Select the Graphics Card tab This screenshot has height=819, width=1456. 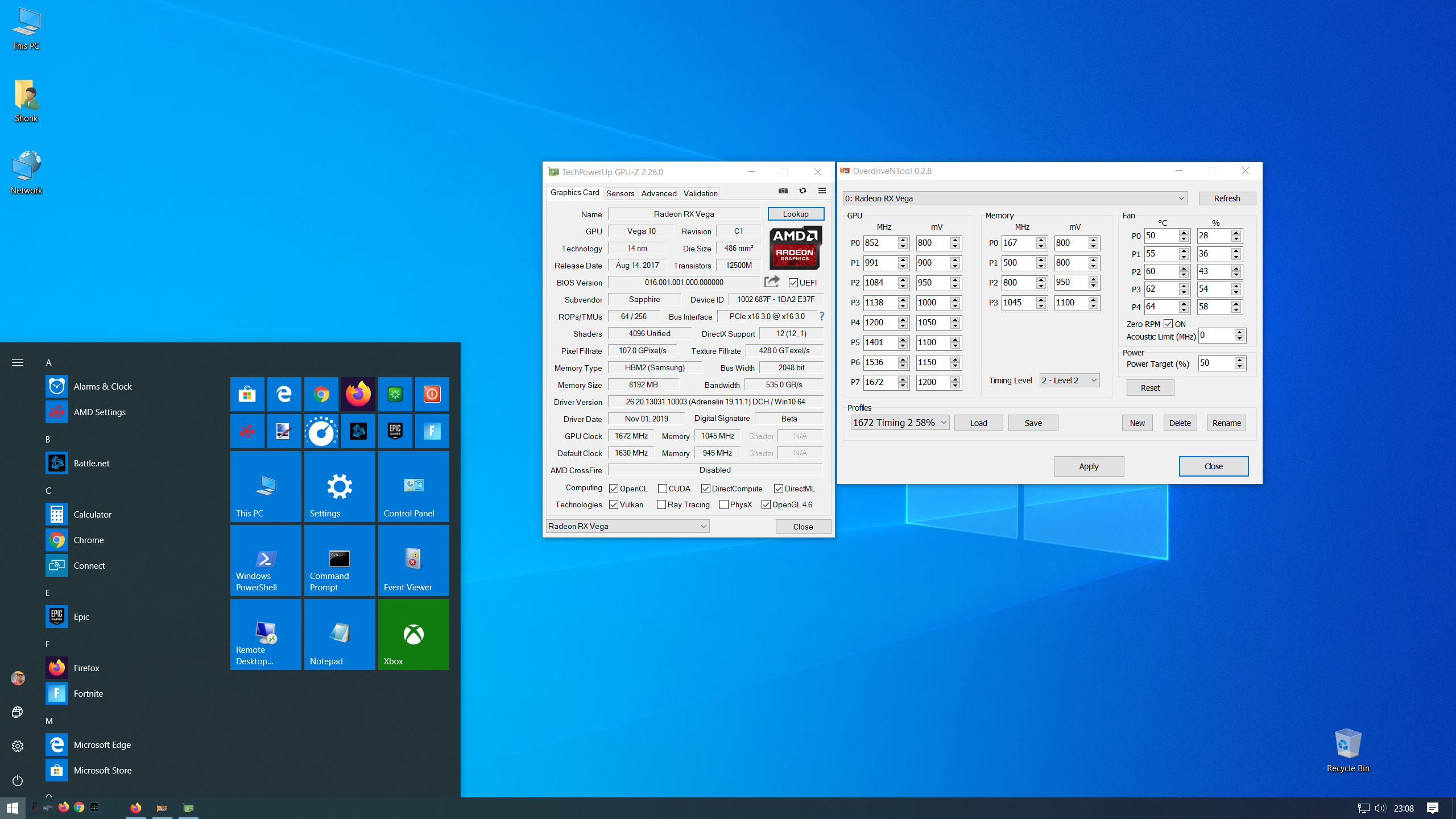(x=574, y=193)
